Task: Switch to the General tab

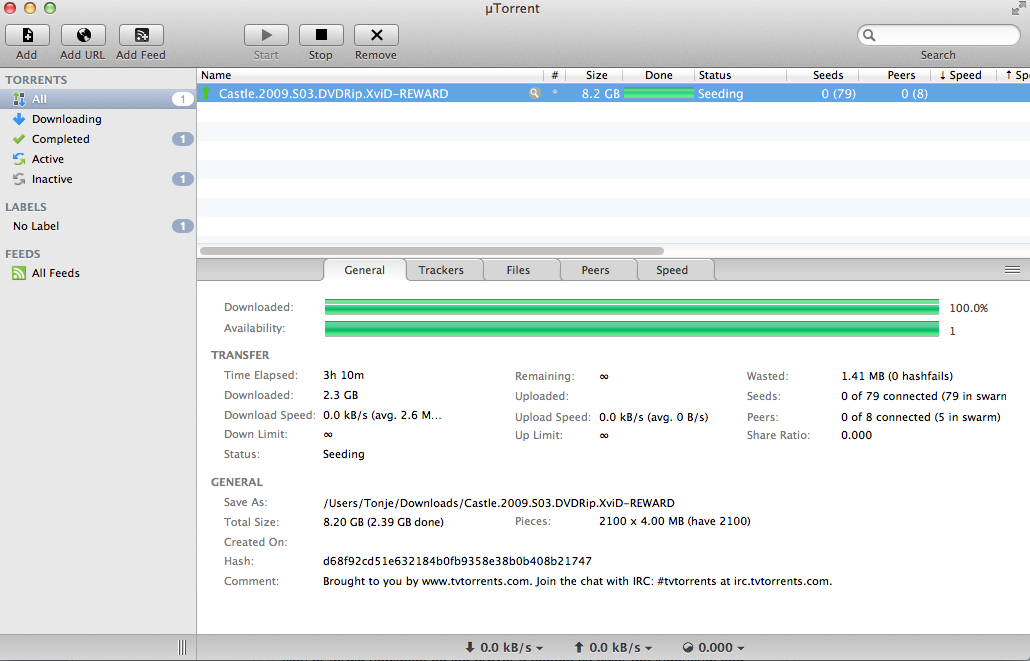Action: tap(365, 270)
